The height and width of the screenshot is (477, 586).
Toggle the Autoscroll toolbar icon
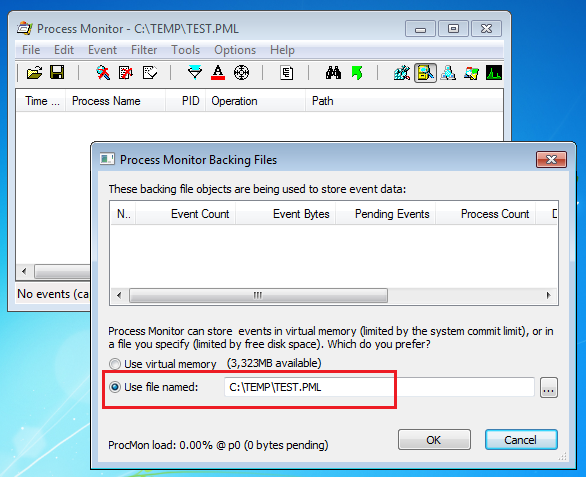(126, 73)
